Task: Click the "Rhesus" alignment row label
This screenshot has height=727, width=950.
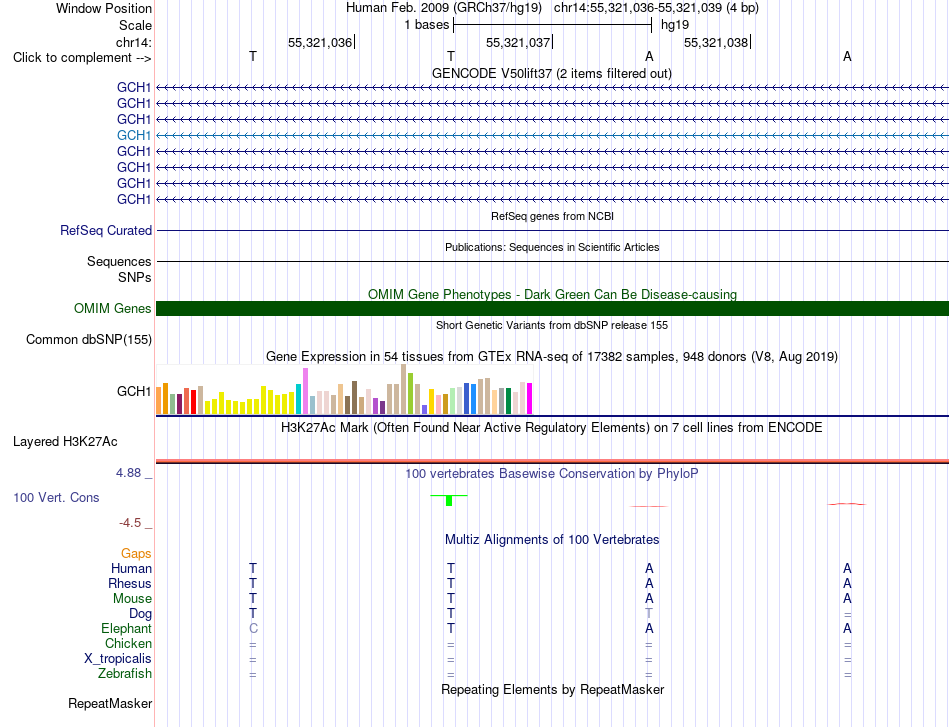Action: [130, 583]
